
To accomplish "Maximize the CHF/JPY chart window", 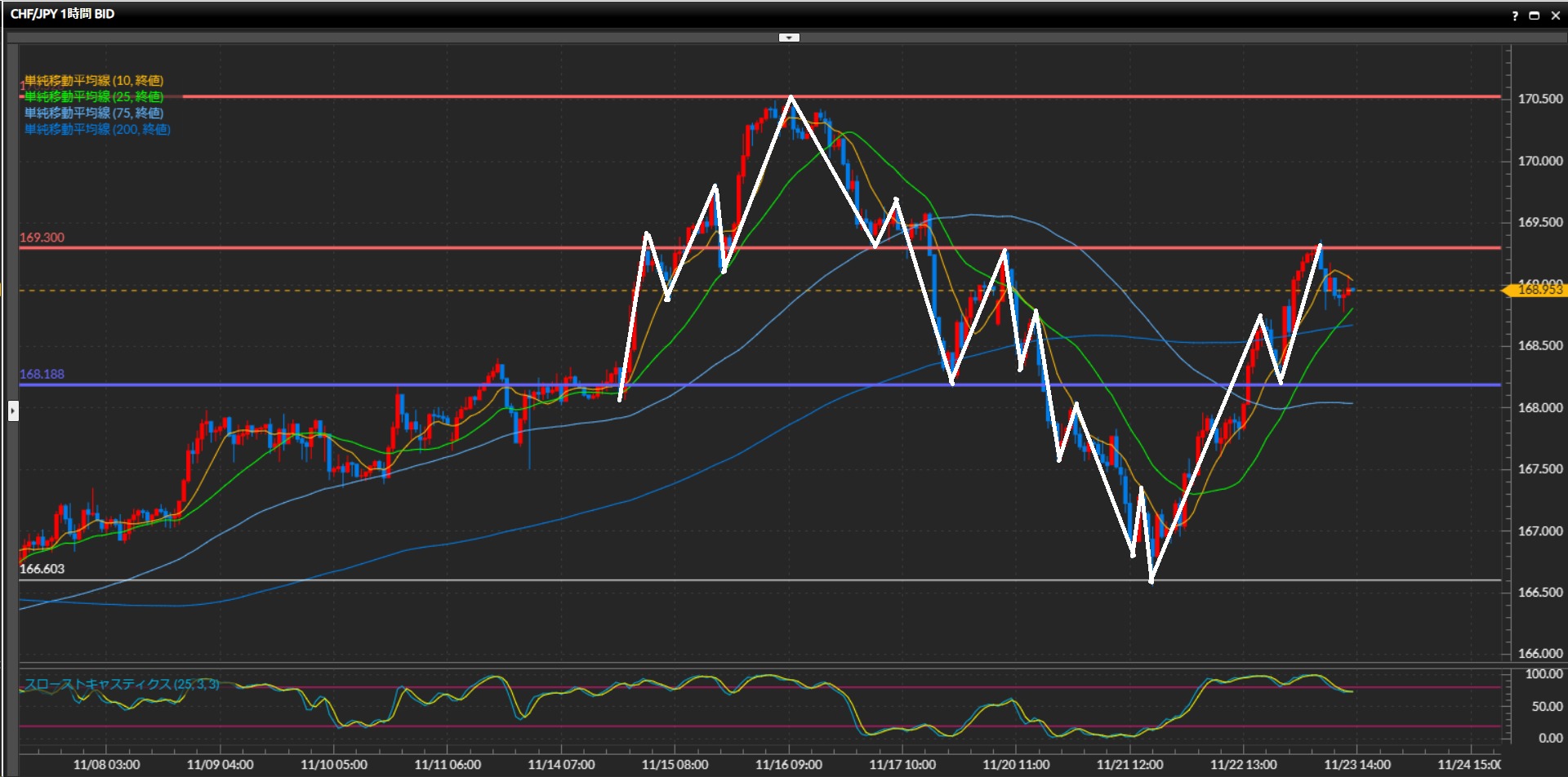I will point(1535,16).
